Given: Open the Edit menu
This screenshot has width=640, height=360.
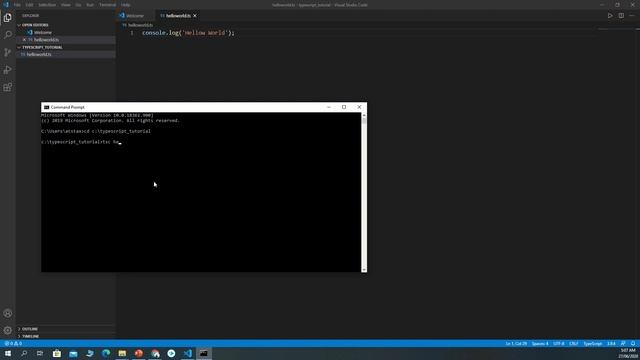Looking at the screenshot, I should click(29, 5).
